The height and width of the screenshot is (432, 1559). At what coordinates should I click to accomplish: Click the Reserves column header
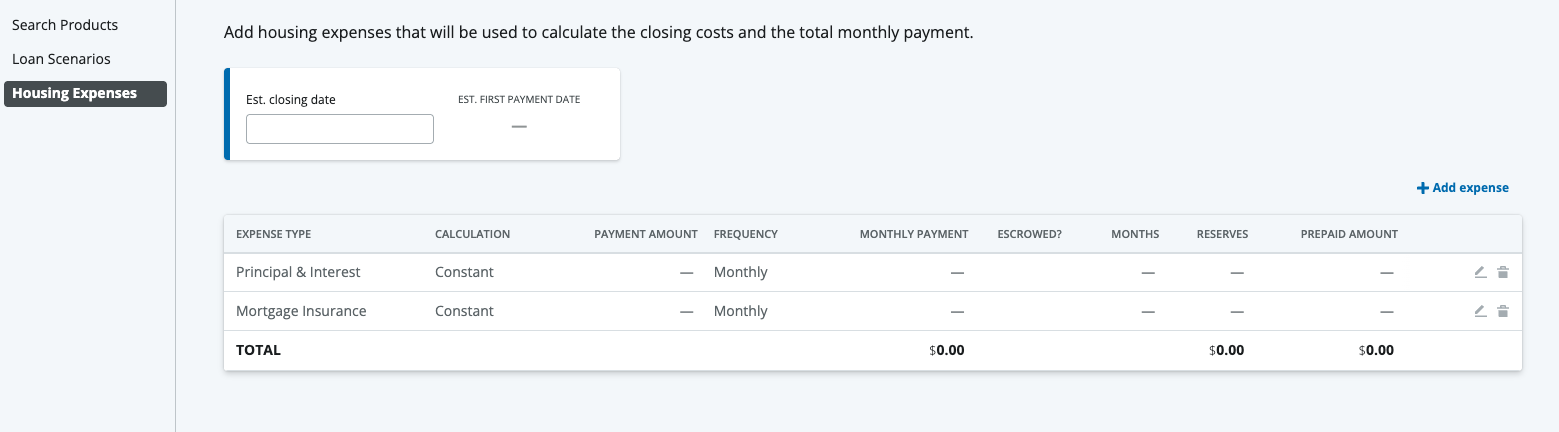[1222, 234]
